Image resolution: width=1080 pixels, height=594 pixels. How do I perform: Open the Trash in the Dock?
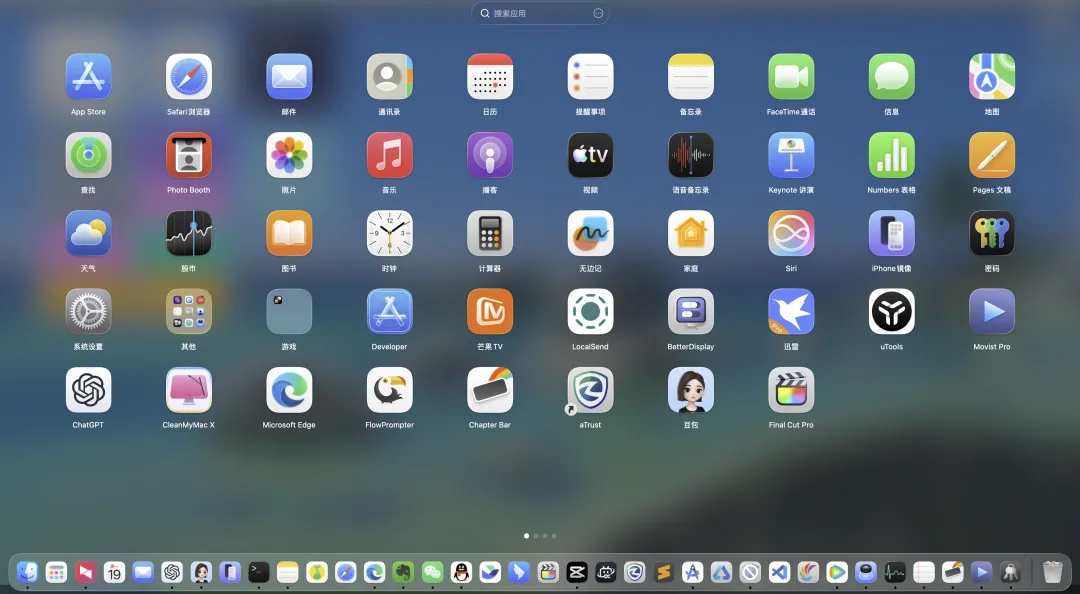point(1052,572)
